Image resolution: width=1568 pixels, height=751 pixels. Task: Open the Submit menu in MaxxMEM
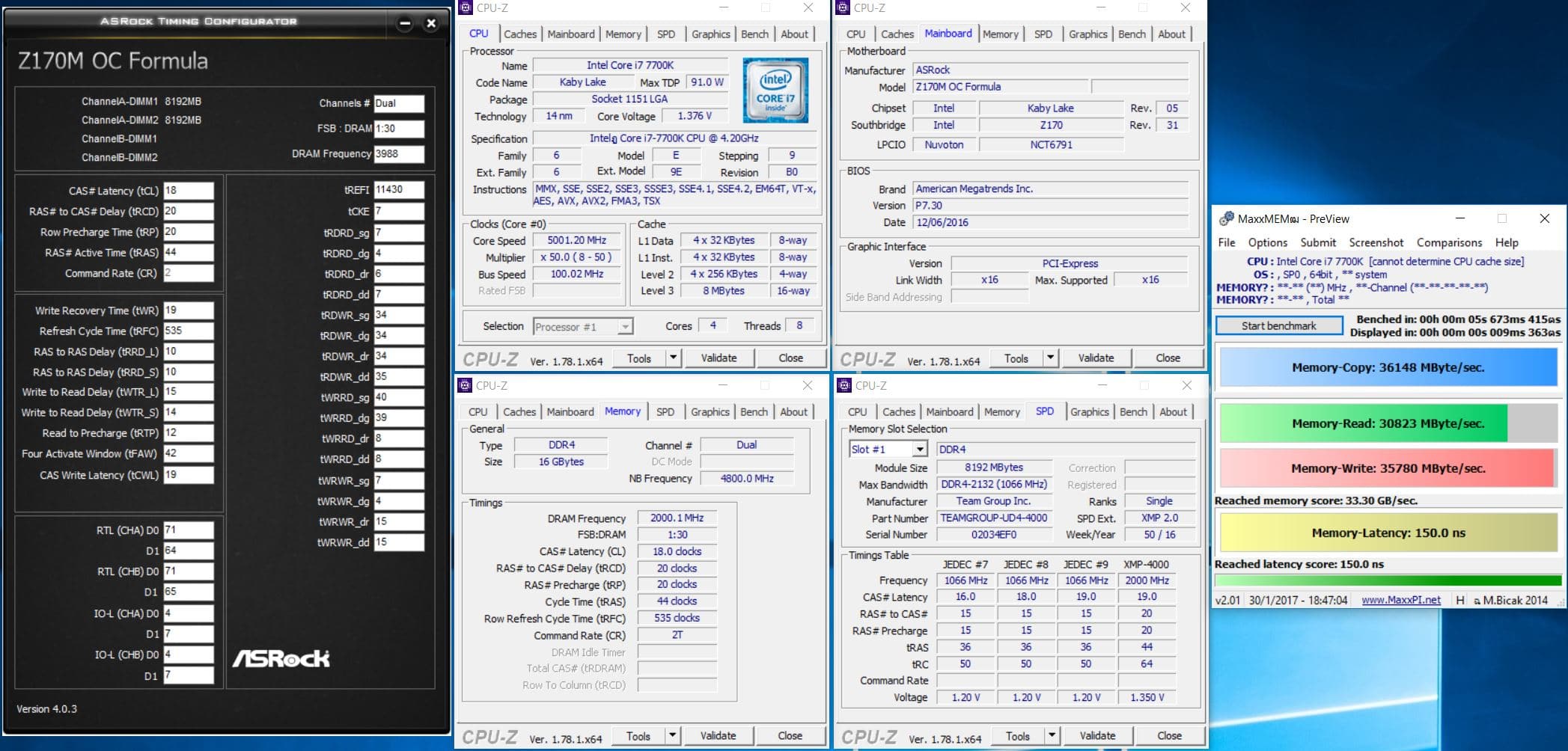pyautogui.click(x=1318, y=242)
